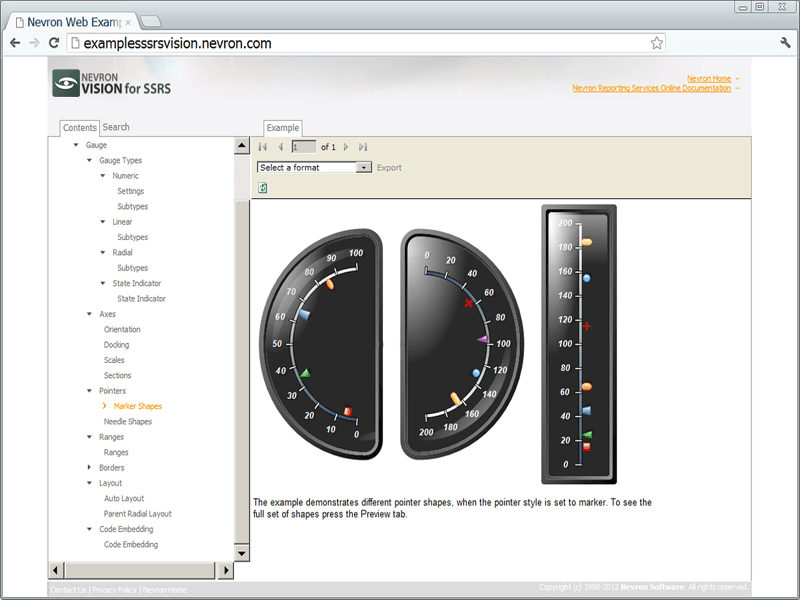Open Subtypes under Numeric
This screenshot has width=800, height=600.
(x=133, y=206)
